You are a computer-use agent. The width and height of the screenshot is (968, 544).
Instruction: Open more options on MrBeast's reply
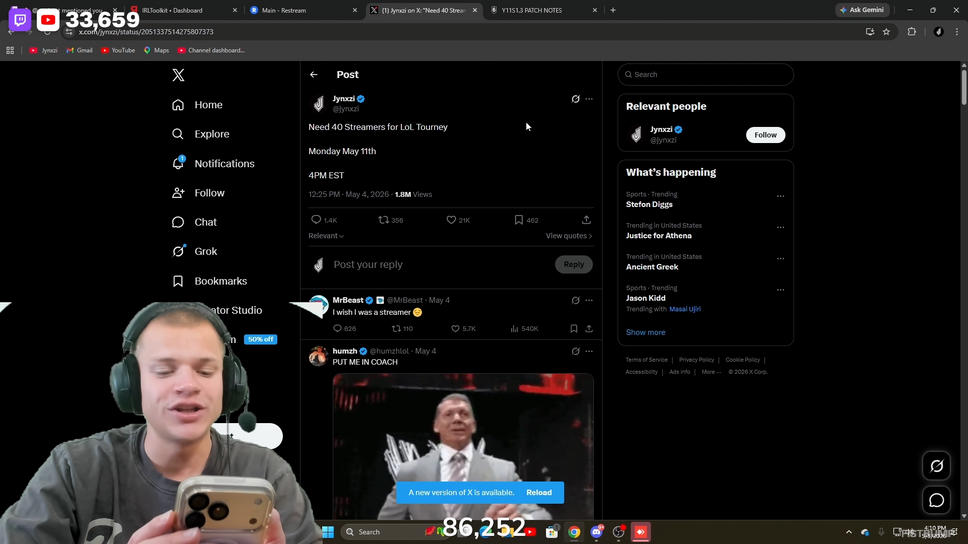click(589, 300)
